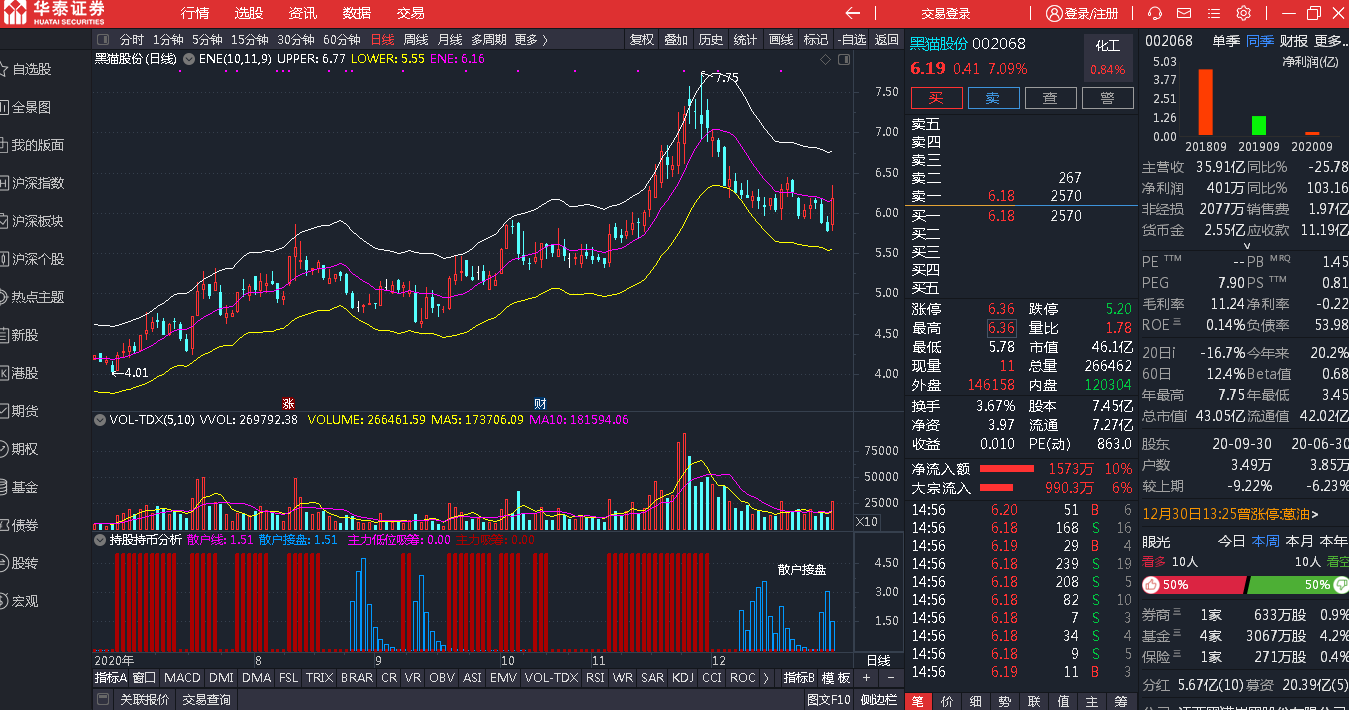Click the zoom-out minus button under chart

pyautogui.click(x=890, y=678)
